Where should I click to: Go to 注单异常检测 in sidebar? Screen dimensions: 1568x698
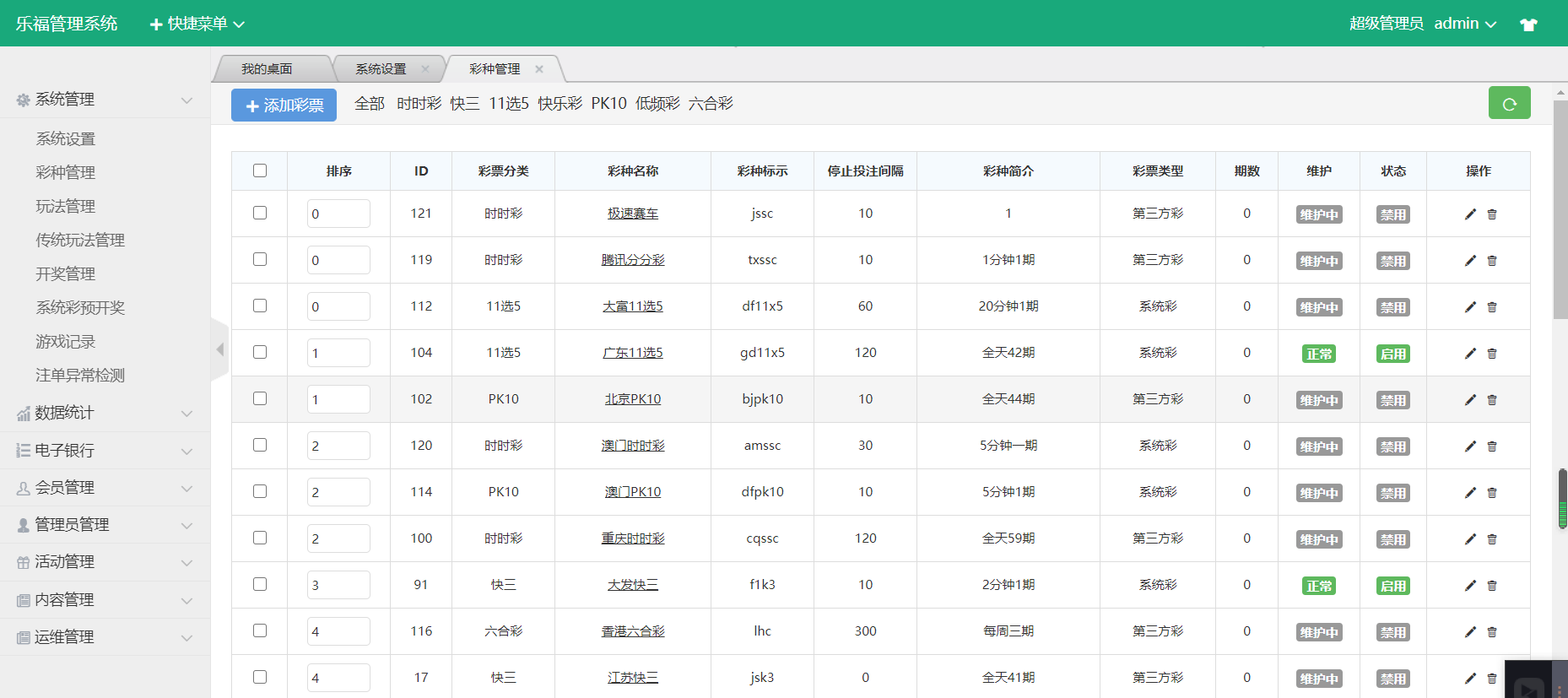pos(80,376)
